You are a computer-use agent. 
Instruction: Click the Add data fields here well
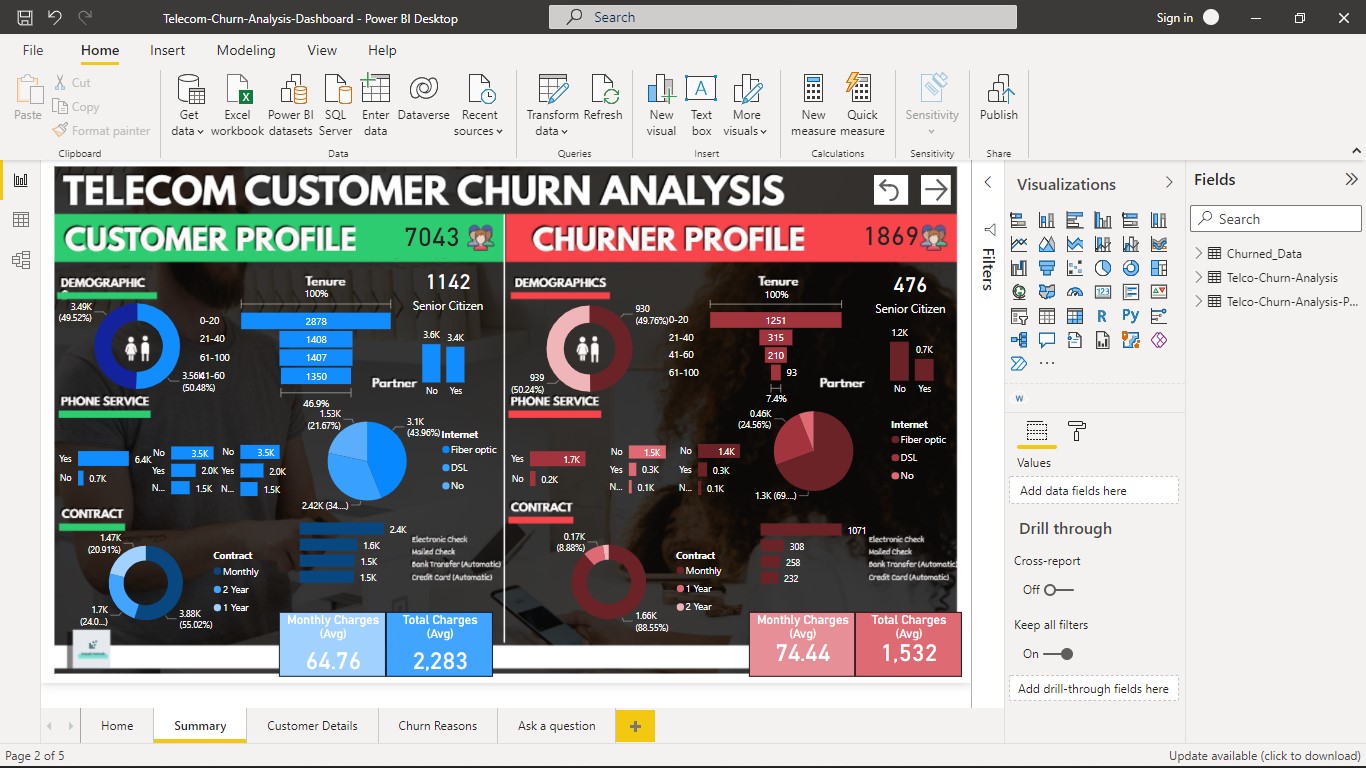pyautogui.click(x=1094, y=491)
